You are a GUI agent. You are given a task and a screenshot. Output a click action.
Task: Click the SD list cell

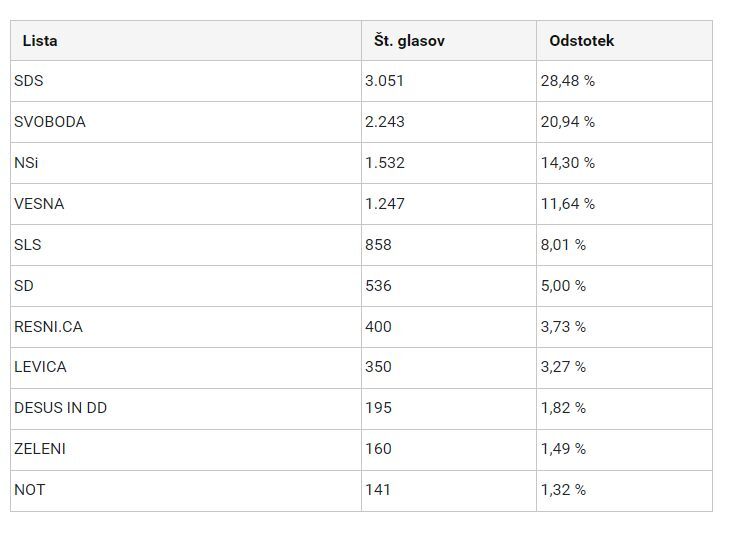tap(24, 286)
